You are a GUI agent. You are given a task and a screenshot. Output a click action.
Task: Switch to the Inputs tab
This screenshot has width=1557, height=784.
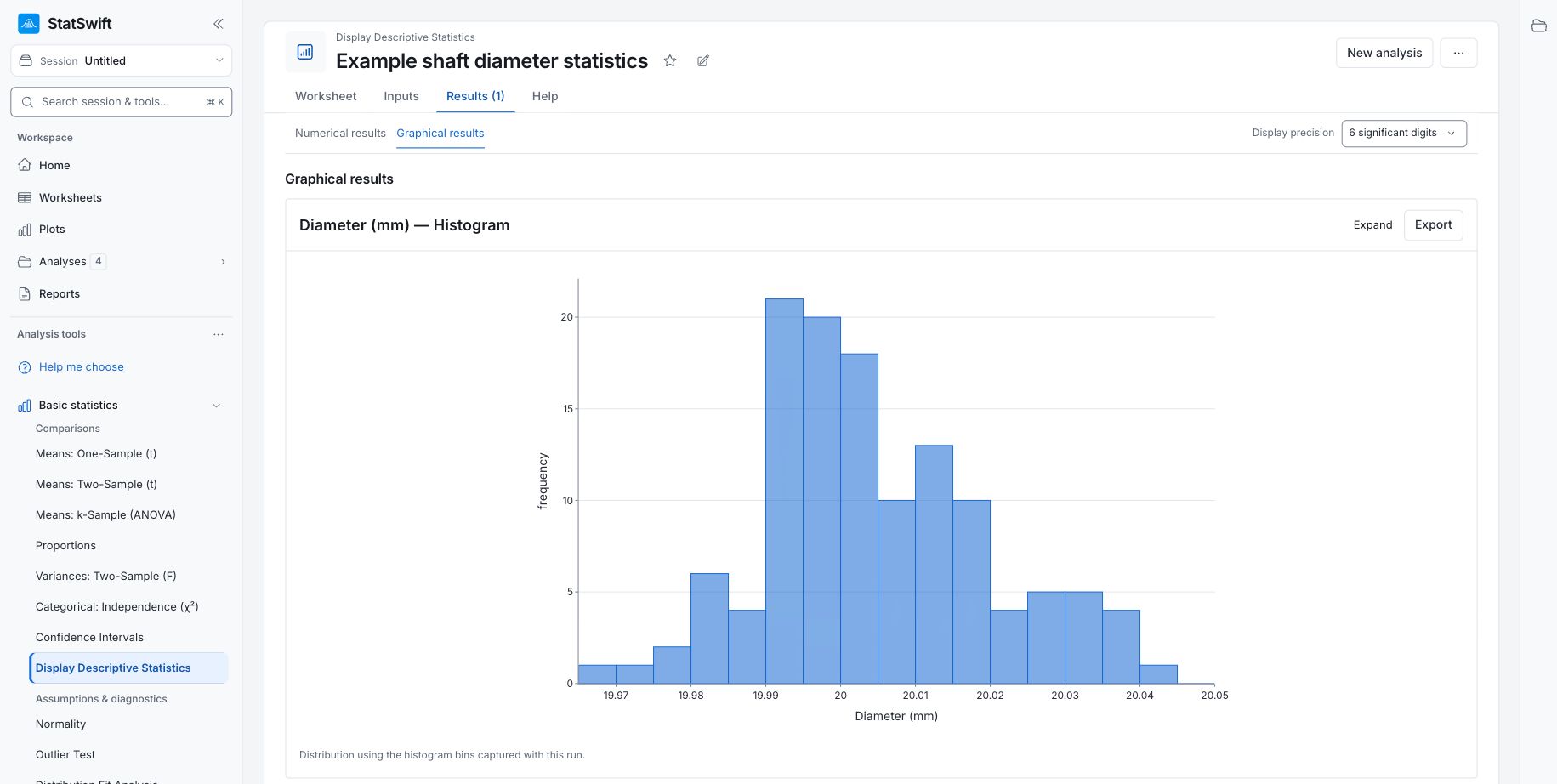pos(401,96)
